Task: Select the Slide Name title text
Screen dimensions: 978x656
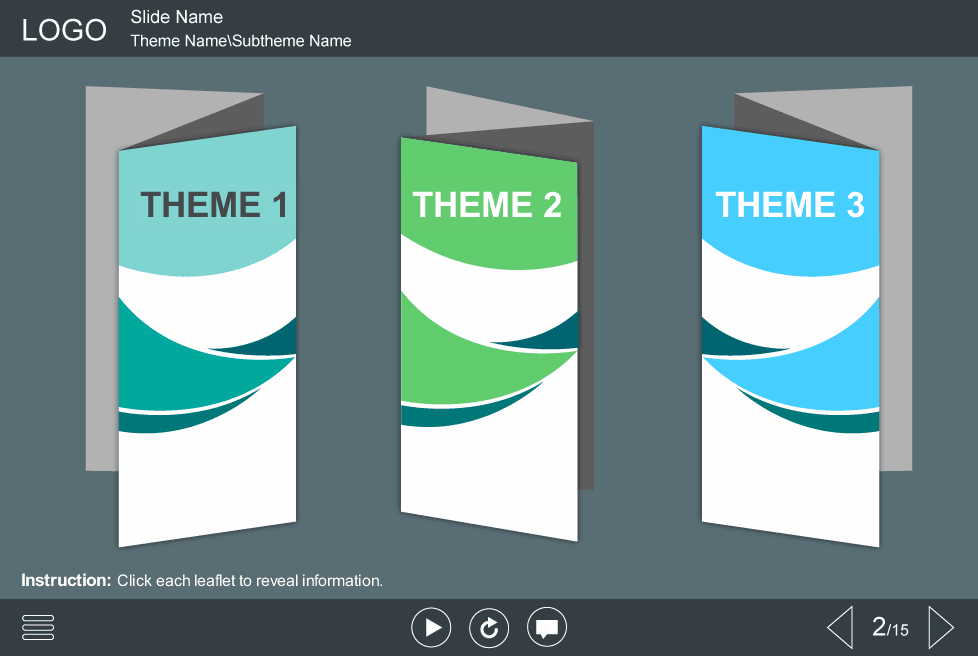Action: 177,17
